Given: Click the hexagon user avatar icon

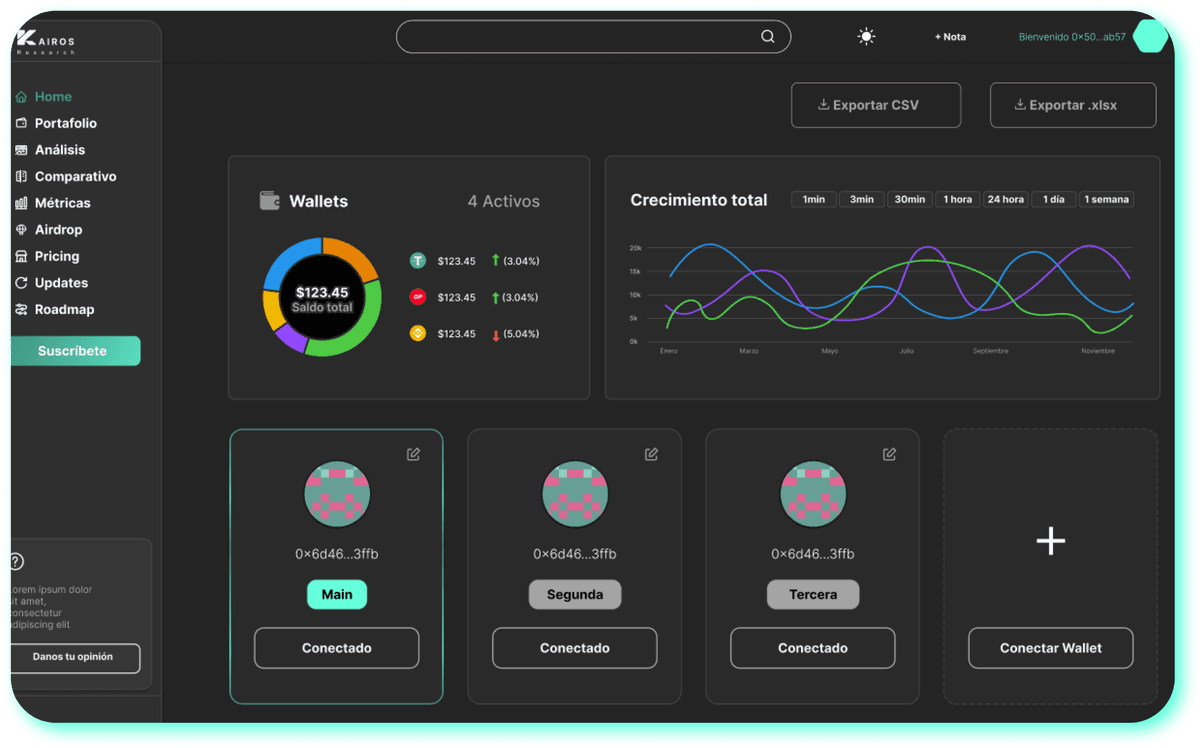Looking at the screenshot, I should [x=1150, y=37].
